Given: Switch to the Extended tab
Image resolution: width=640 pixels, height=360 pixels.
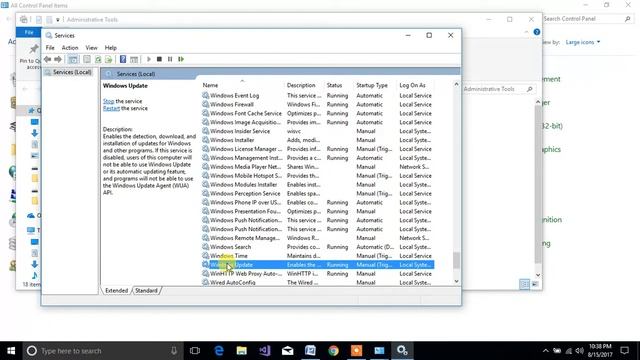Looking at the screenshot, I should click(116, 291).
